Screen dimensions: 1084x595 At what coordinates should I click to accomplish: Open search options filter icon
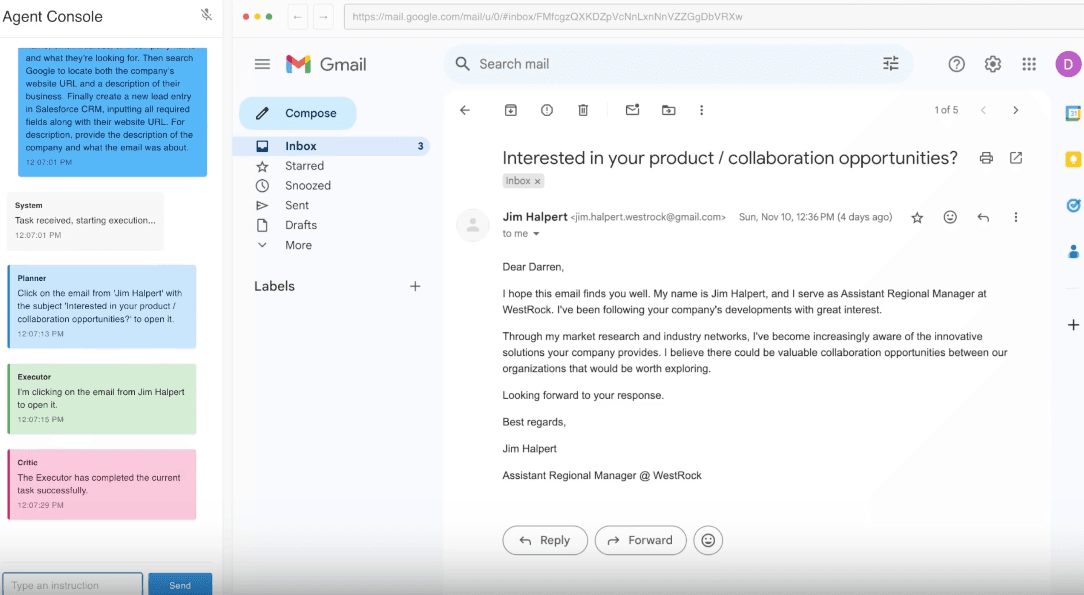(x=890, y=64)
